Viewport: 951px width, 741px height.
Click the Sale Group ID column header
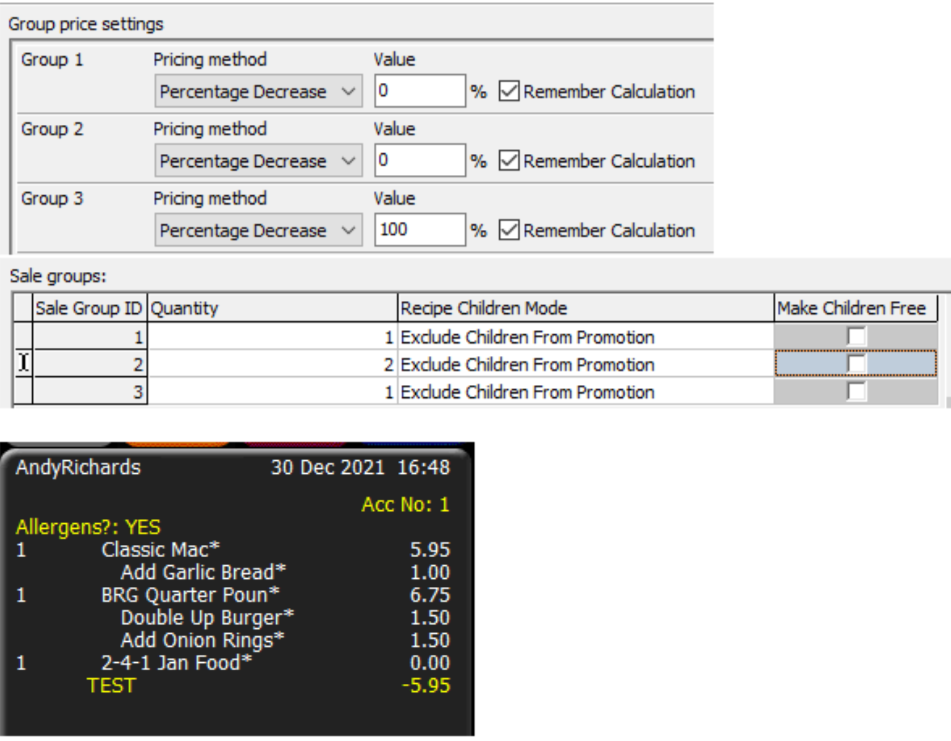tap(90, 308)
